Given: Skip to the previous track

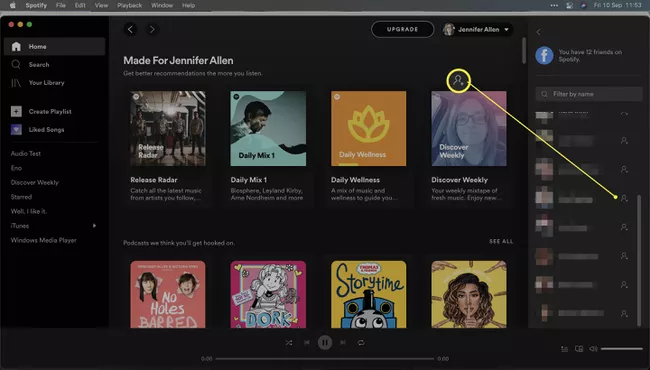Looking at the screenshot, I should 307,343.
